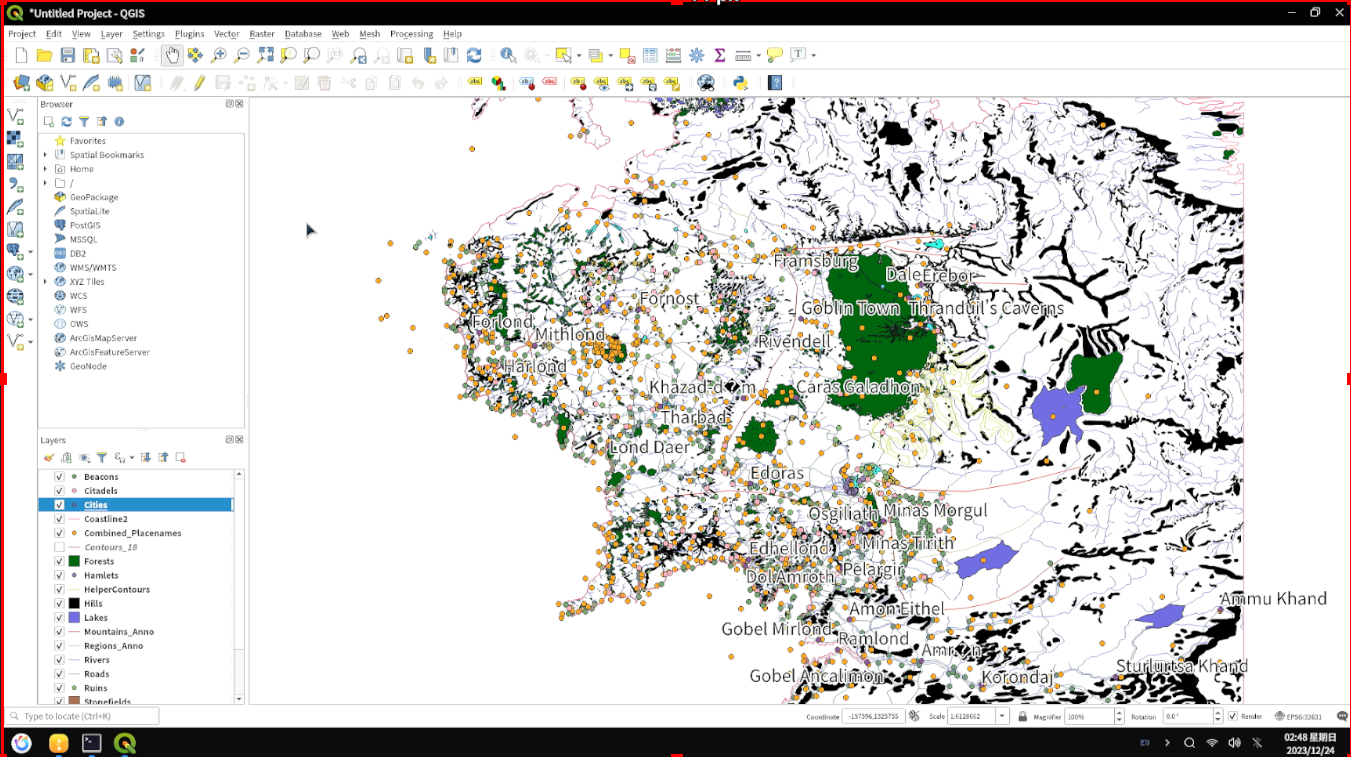
Task: Toggle visibility of Lakes layer
Action: tap(59, 618)
